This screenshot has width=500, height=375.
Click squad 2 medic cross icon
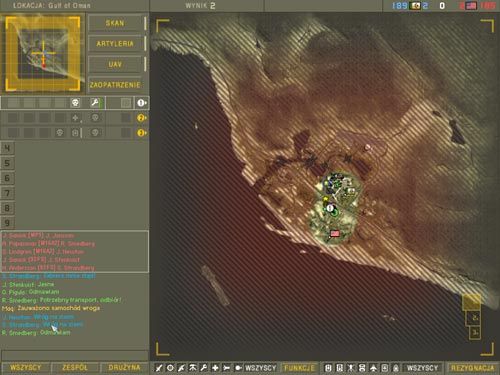tap(75, 118)
